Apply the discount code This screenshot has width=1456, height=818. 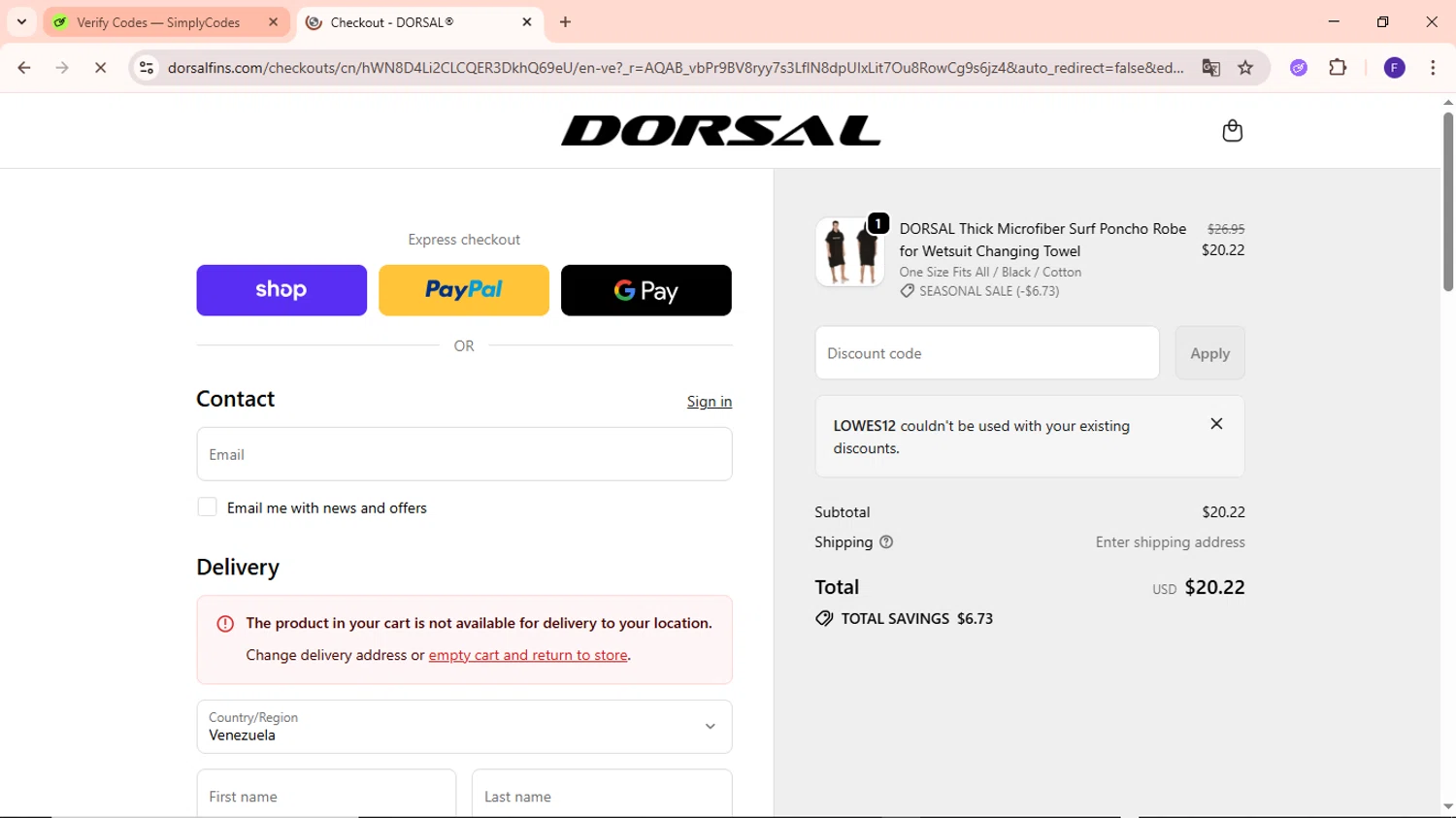pyautogui.click(x=1209, y=353)
